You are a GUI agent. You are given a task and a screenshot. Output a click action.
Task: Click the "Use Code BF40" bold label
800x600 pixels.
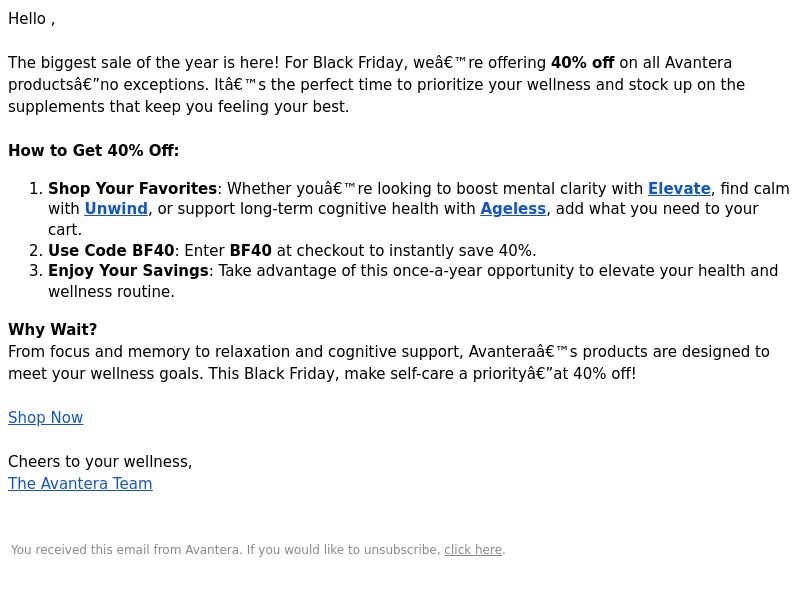coord(111,251)
